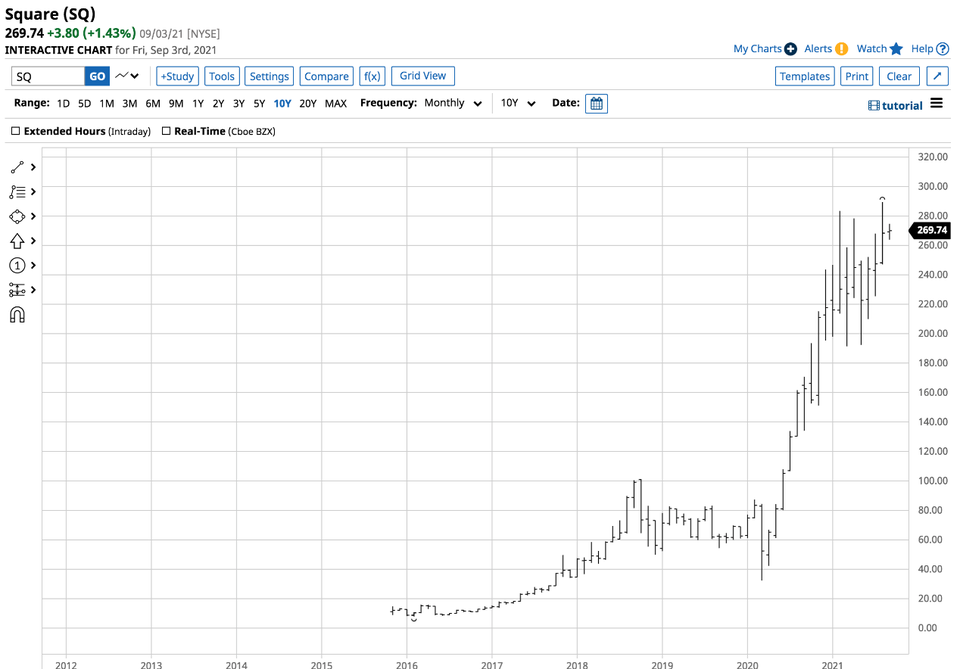Expand the numbered label submenu chevron

click(33, 266)
